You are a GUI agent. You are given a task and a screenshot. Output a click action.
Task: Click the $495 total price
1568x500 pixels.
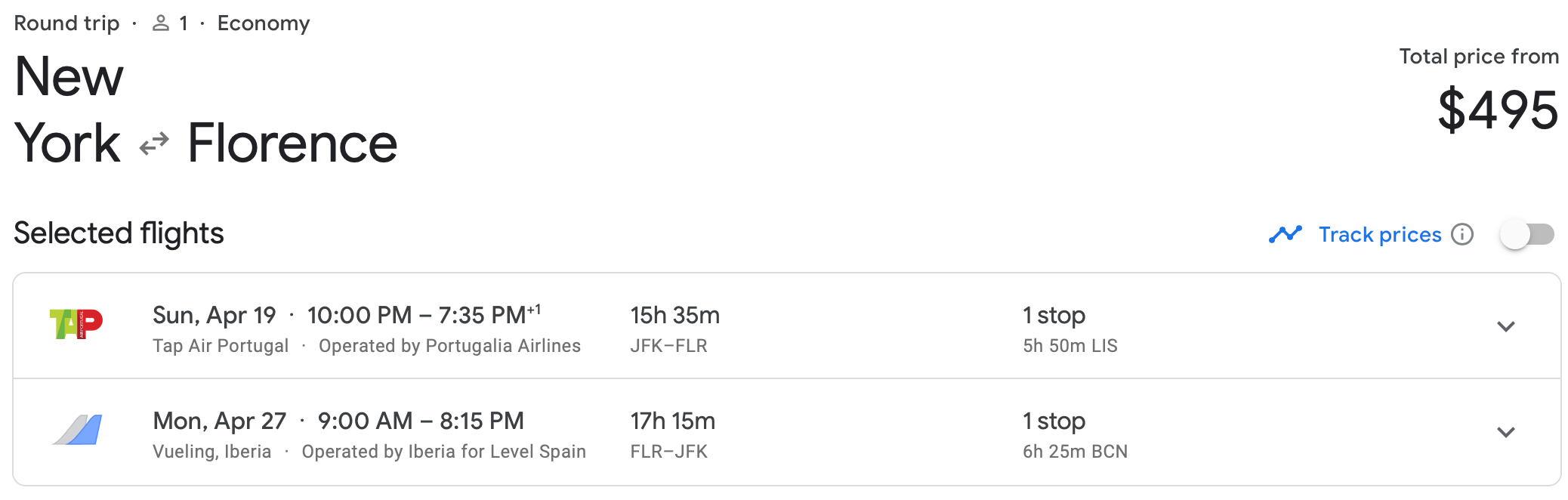click(1497, 110)
